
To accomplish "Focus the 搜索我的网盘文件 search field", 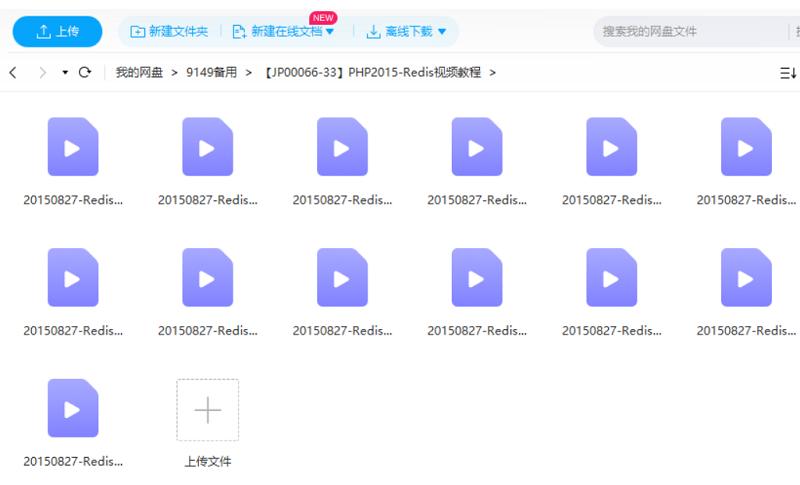I will (690, 32).
